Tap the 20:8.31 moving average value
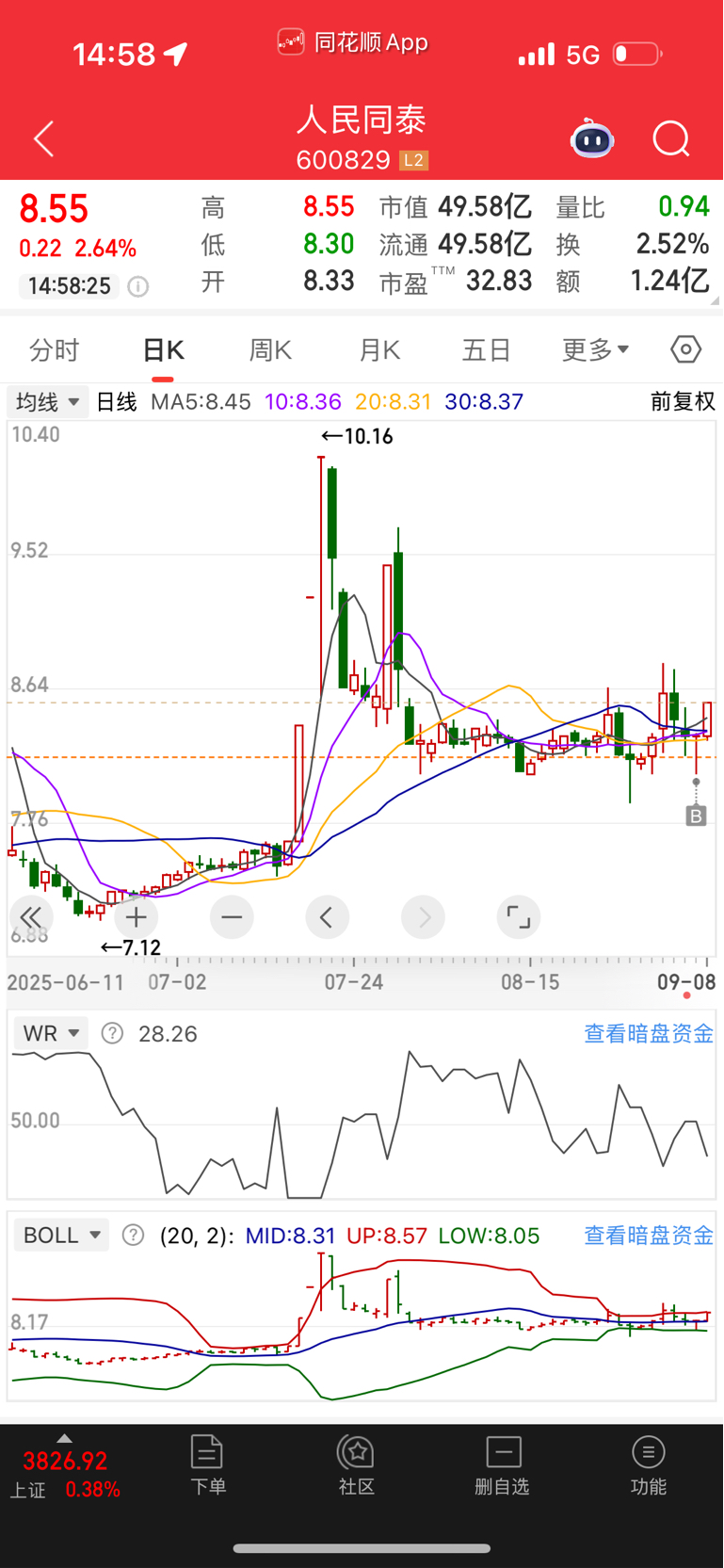 [394, 402]
